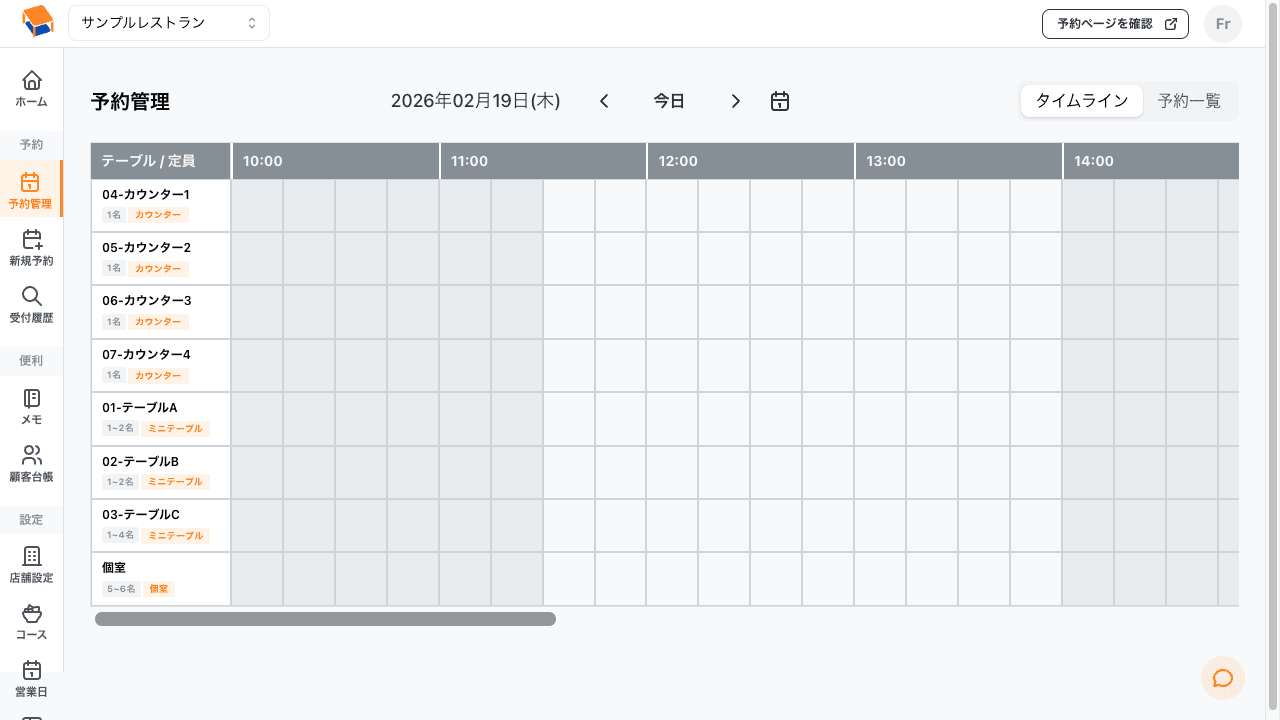This screenshot has width=1280, height=720.
Task: Click the chat support bubble icon
Action: [1222, 678]
